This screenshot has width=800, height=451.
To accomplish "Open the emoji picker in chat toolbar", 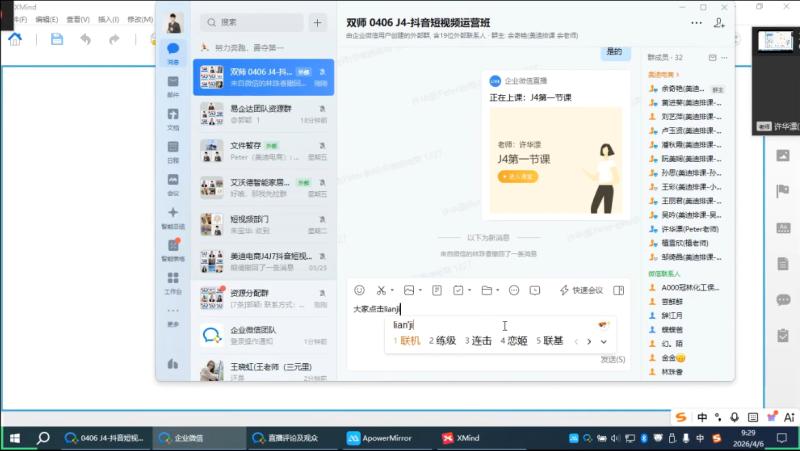I will coord(359,290).
